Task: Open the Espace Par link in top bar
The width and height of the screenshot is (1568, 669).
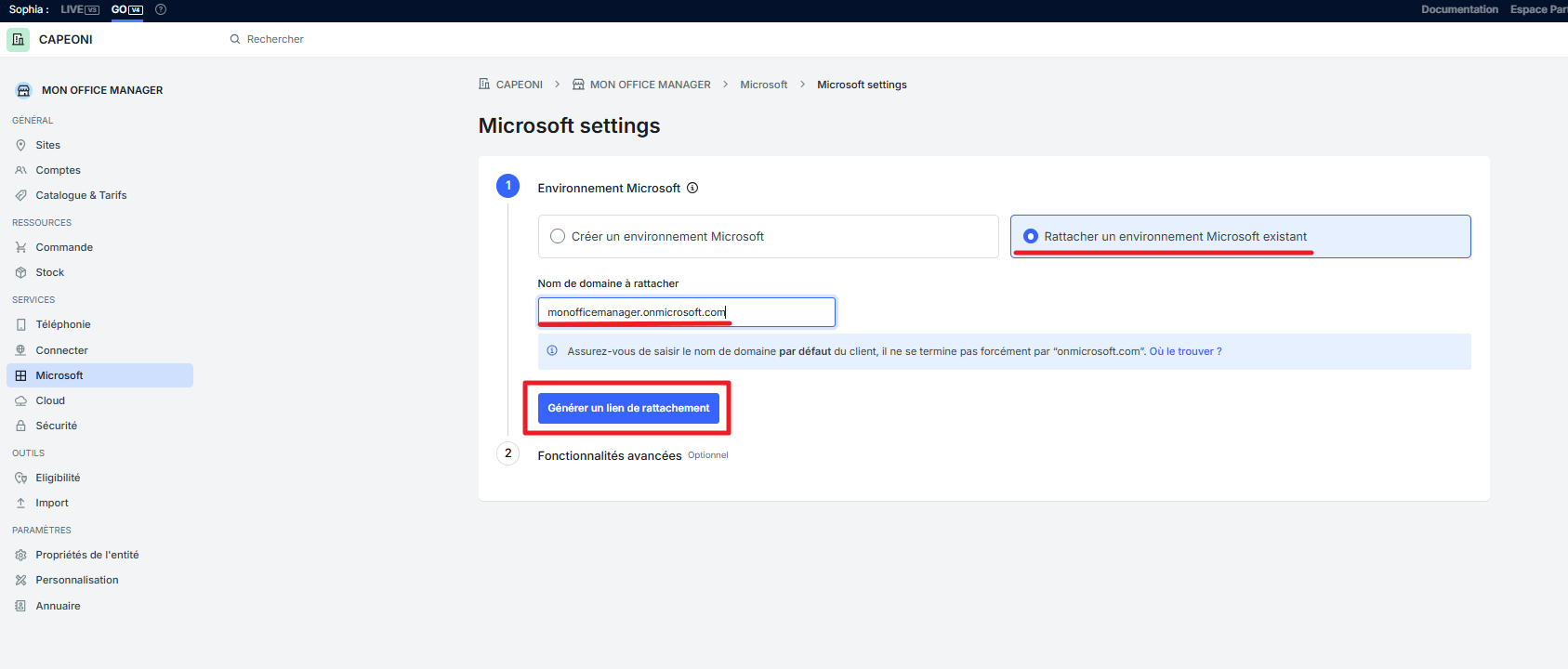Action: 1538,9
